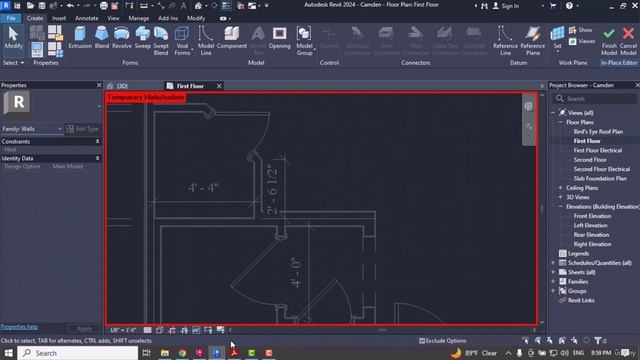Click the Opening tool
The image size is (640, 360).
[x=280, y=38]
